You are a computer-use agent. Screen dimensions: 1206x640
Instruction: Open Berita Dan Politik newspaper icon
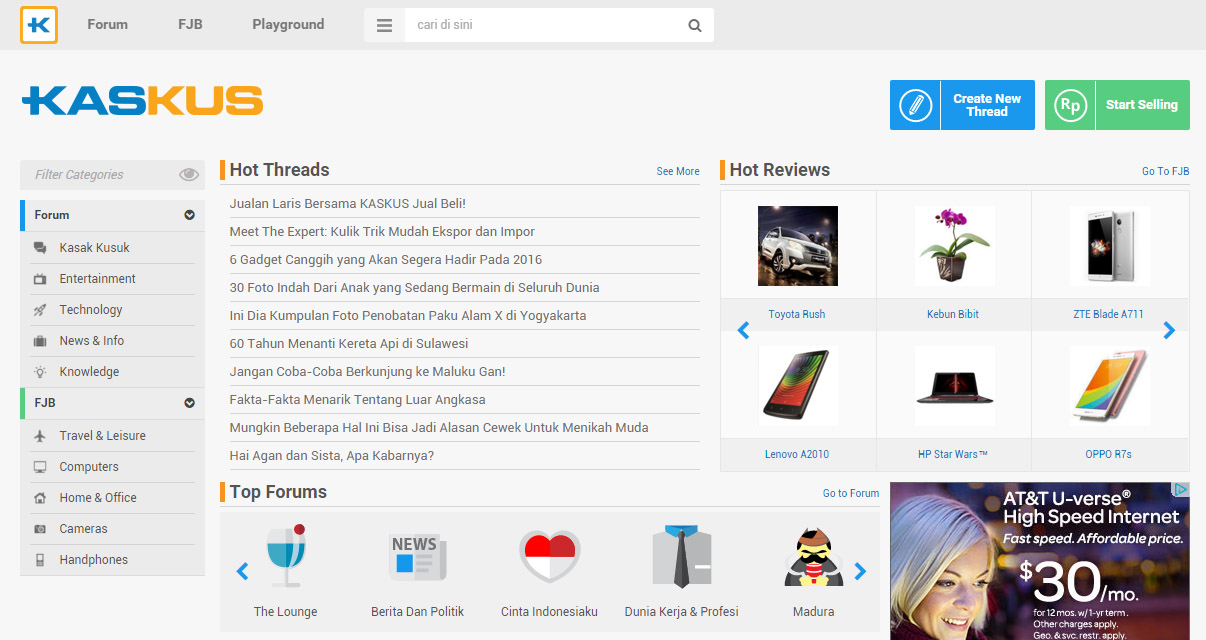point(417,557)
